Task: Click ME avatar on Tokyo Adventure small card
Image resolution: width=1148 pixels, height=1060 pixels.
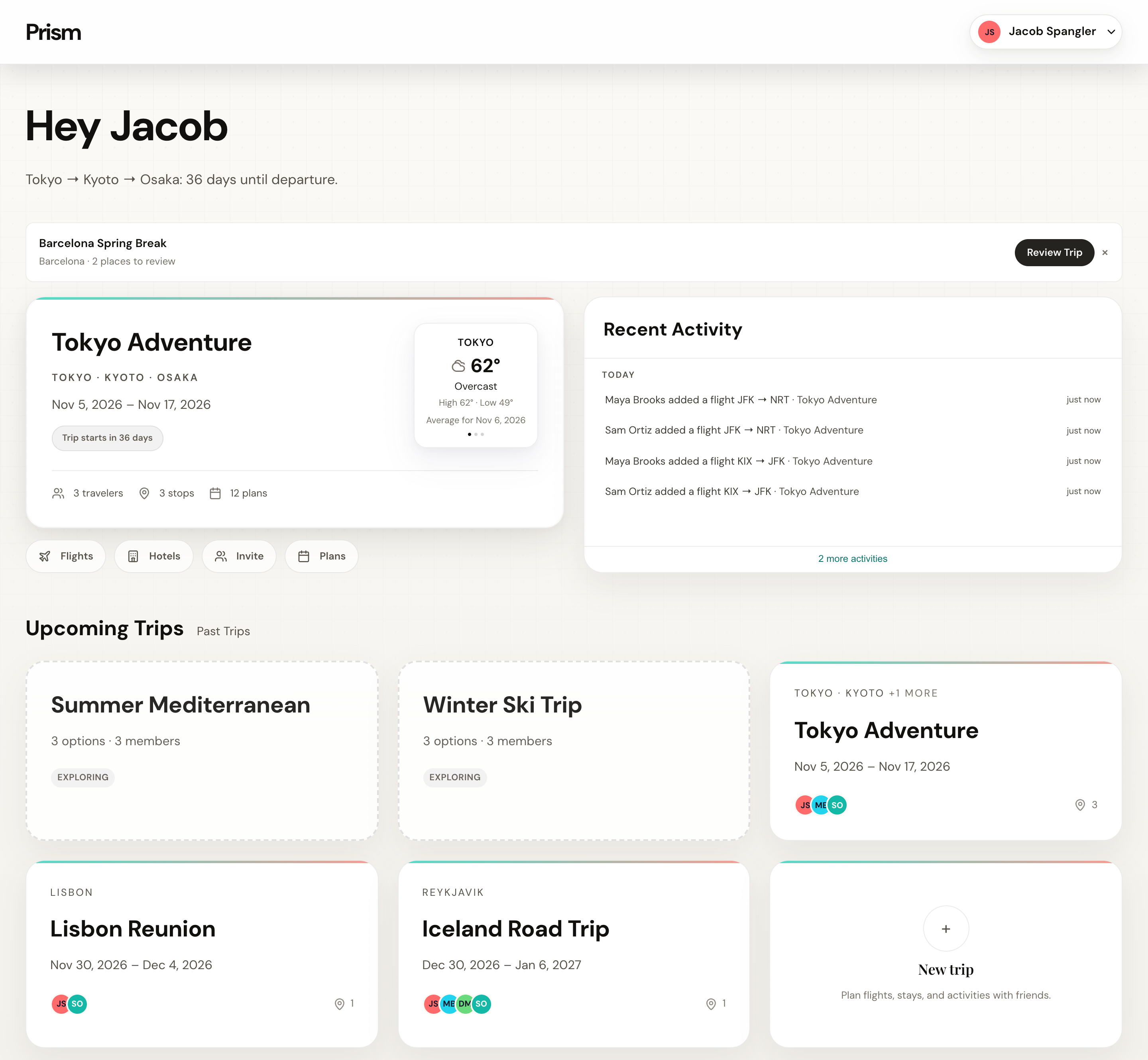Action: (x=821, y=805)
